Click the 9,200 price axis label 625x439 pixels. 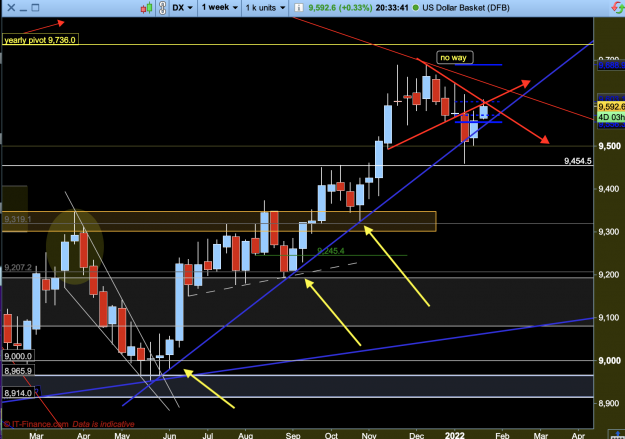click(609, 274)
